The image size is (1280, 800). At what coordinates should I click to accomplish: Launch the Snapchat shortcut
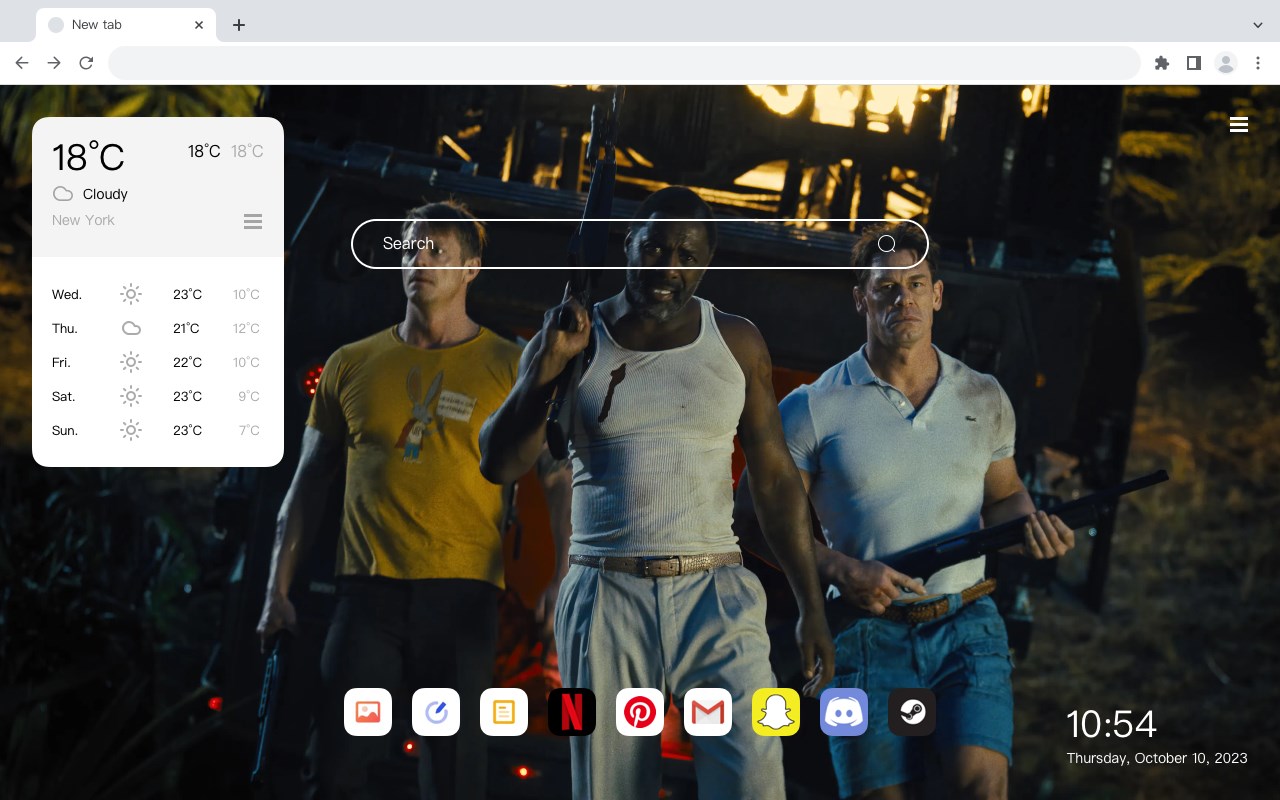tap(776, 712)
